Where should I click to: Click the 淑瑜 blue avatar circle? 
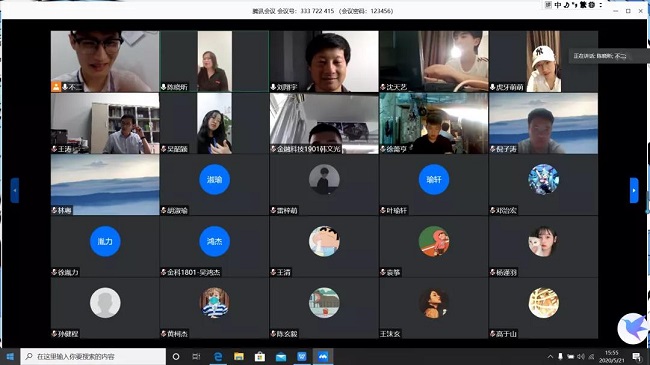tap(214, 180)
